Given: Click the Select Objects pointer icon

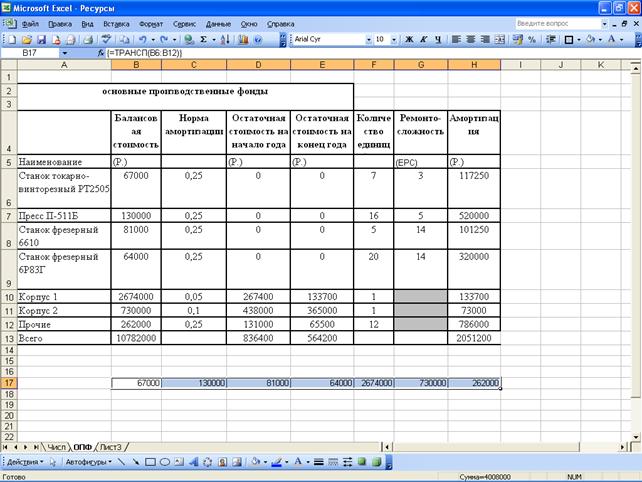Looking at the screenshot, I should point(53,462).
